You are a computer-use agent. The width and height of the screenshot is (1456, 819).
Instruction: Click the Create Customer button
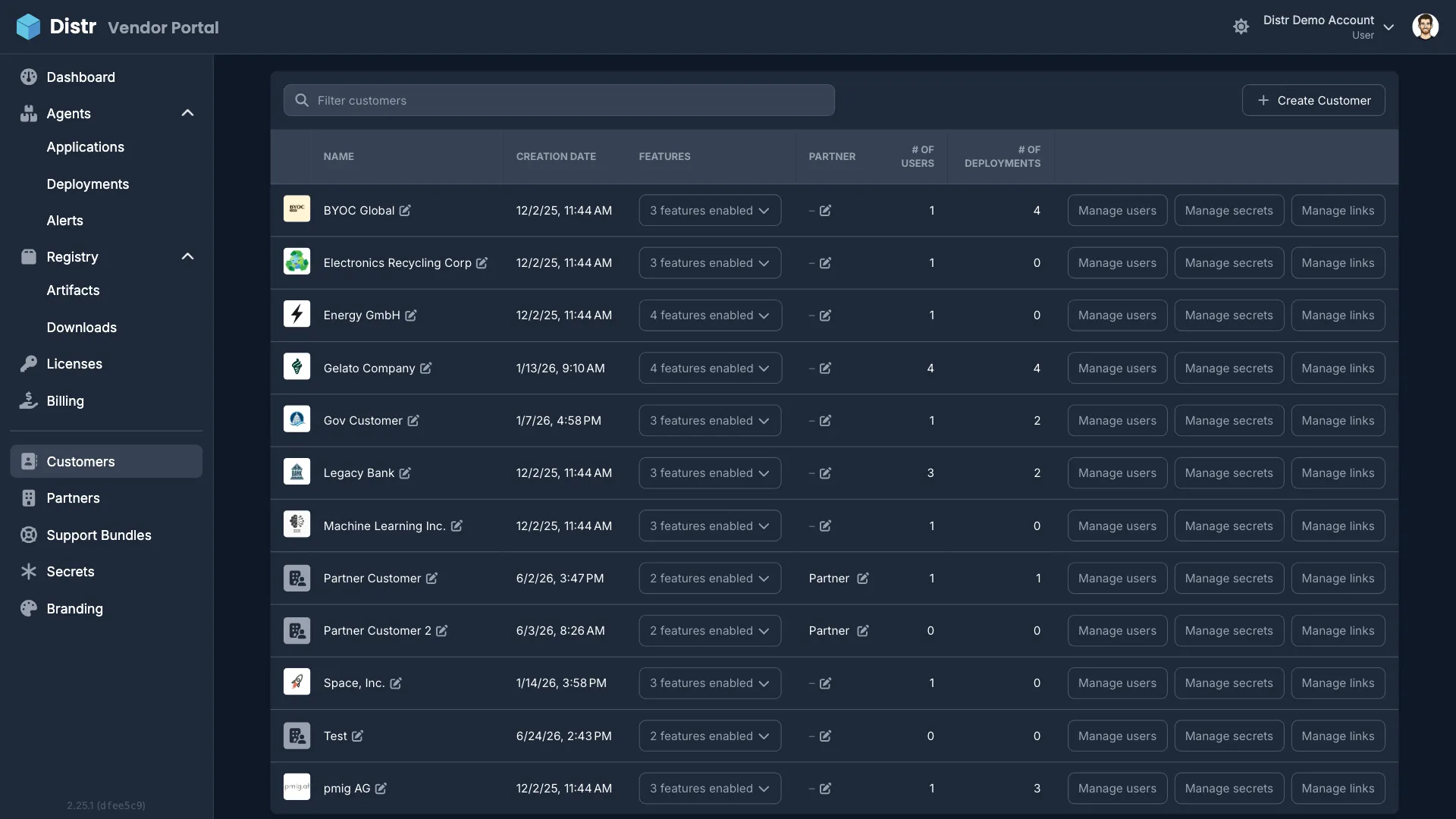1313,100
